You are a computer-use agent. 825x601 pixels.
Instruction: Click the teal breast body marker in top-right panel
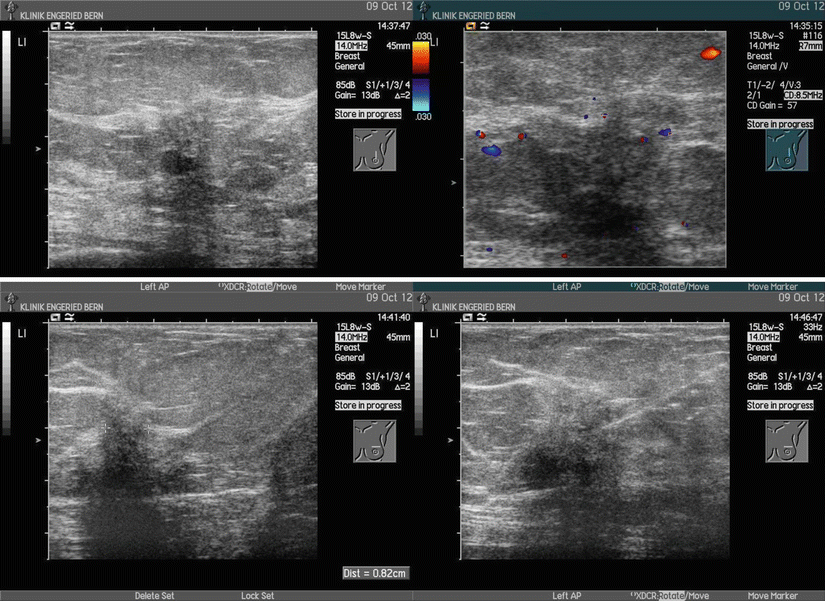787,150
